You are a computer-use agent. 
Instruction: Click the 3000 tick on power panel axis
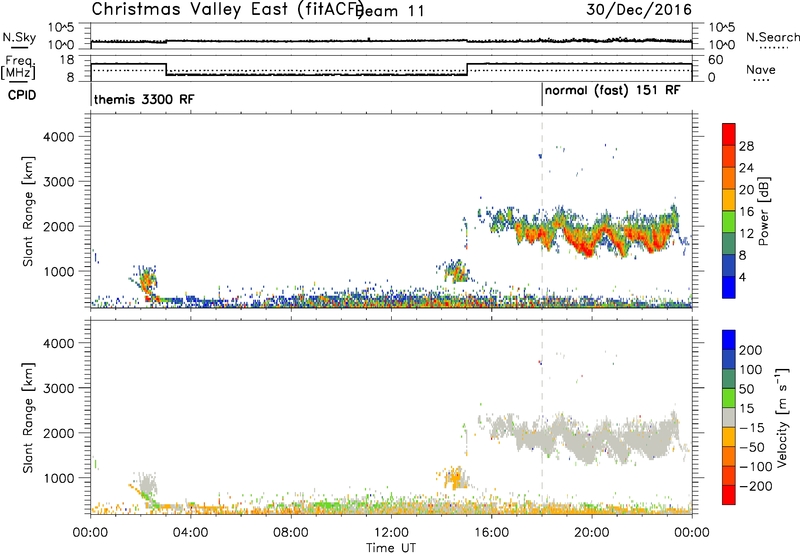tap(58, 182)
